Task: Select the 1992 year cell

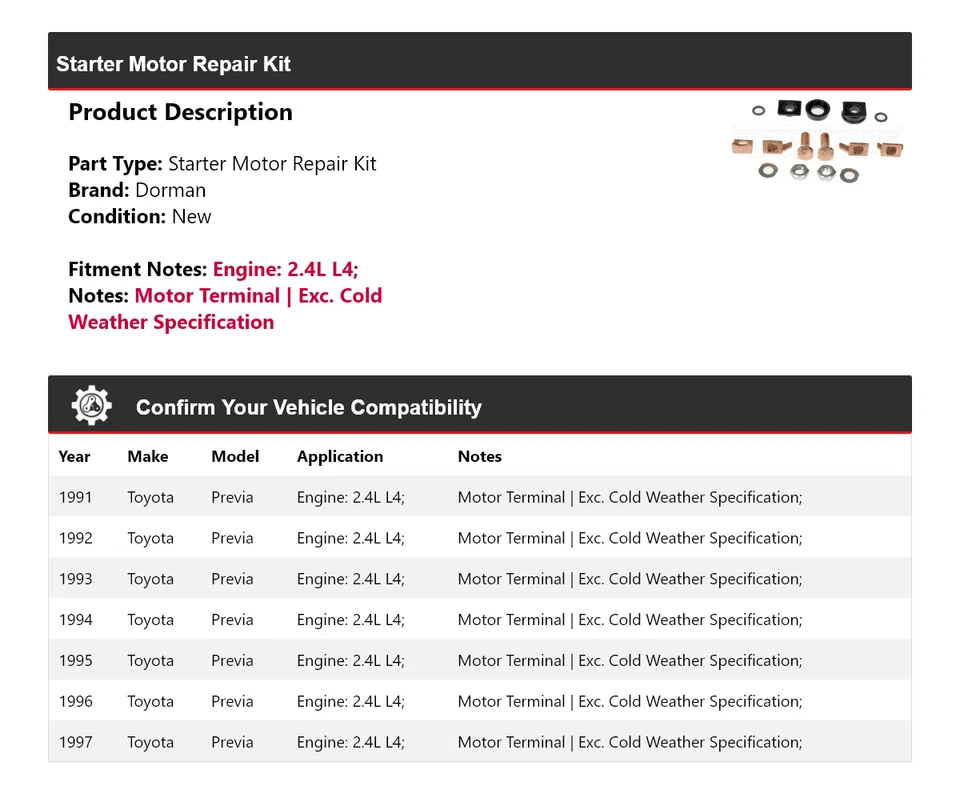Action: (75, 538)
